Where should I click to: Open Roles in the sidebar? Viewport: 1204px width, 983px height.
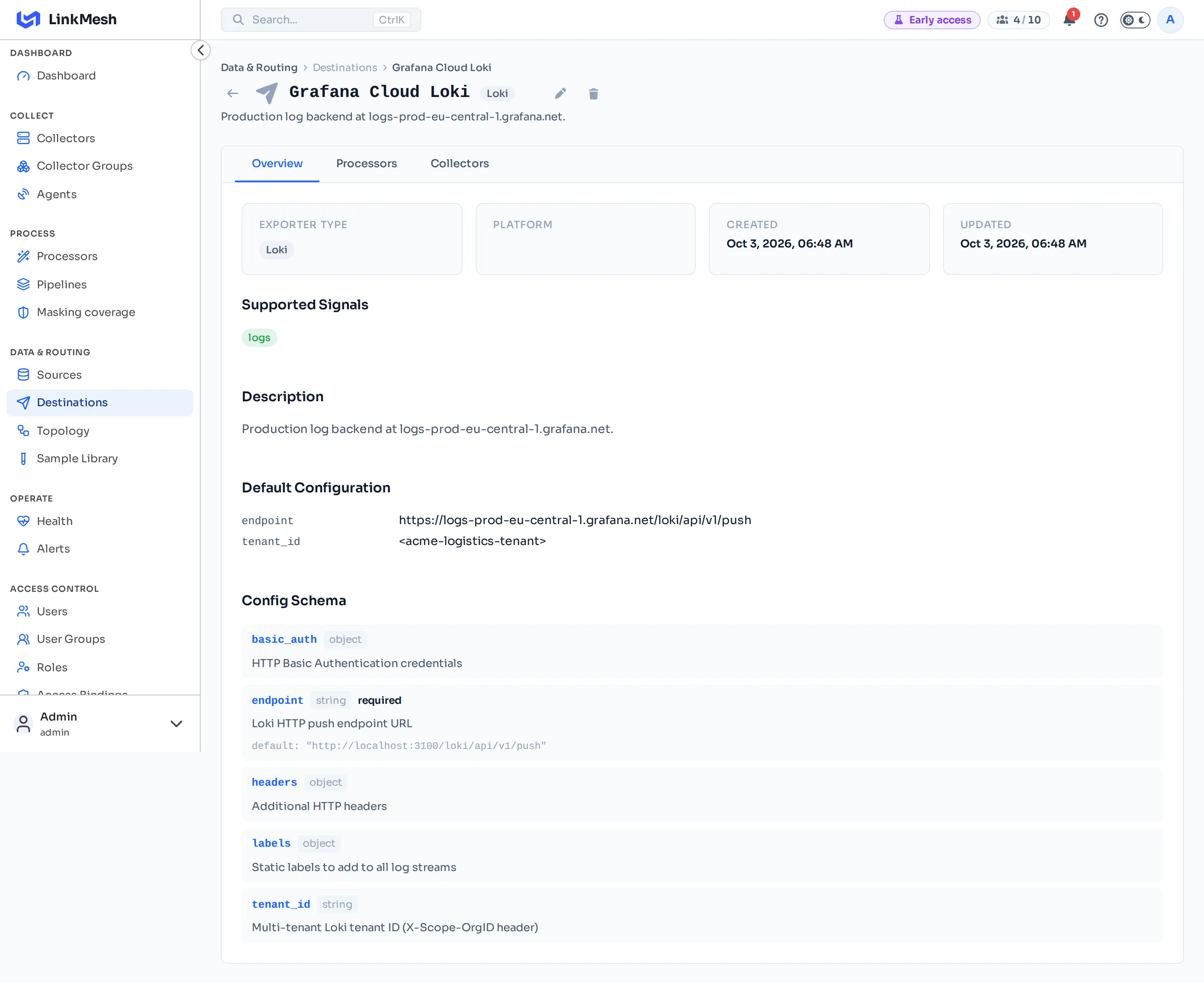point(99,667)
